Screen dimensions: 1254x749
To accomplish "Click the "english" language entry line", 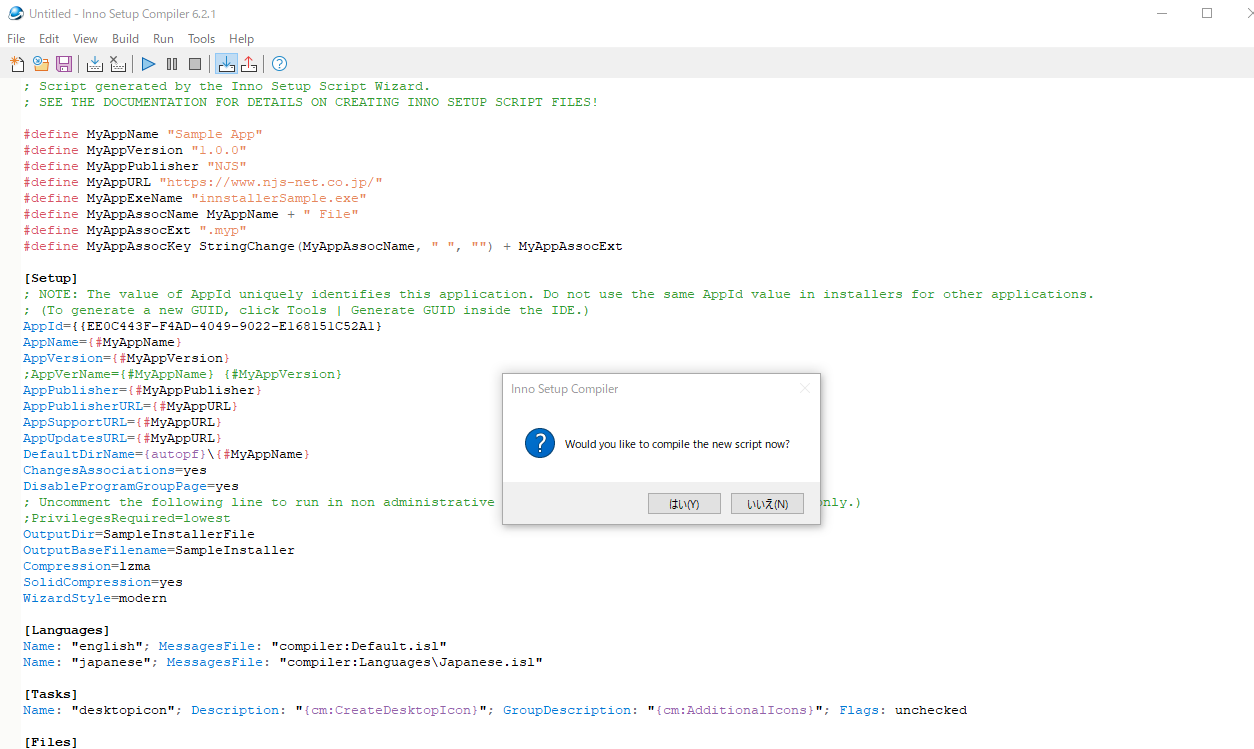I will point(235,646).
